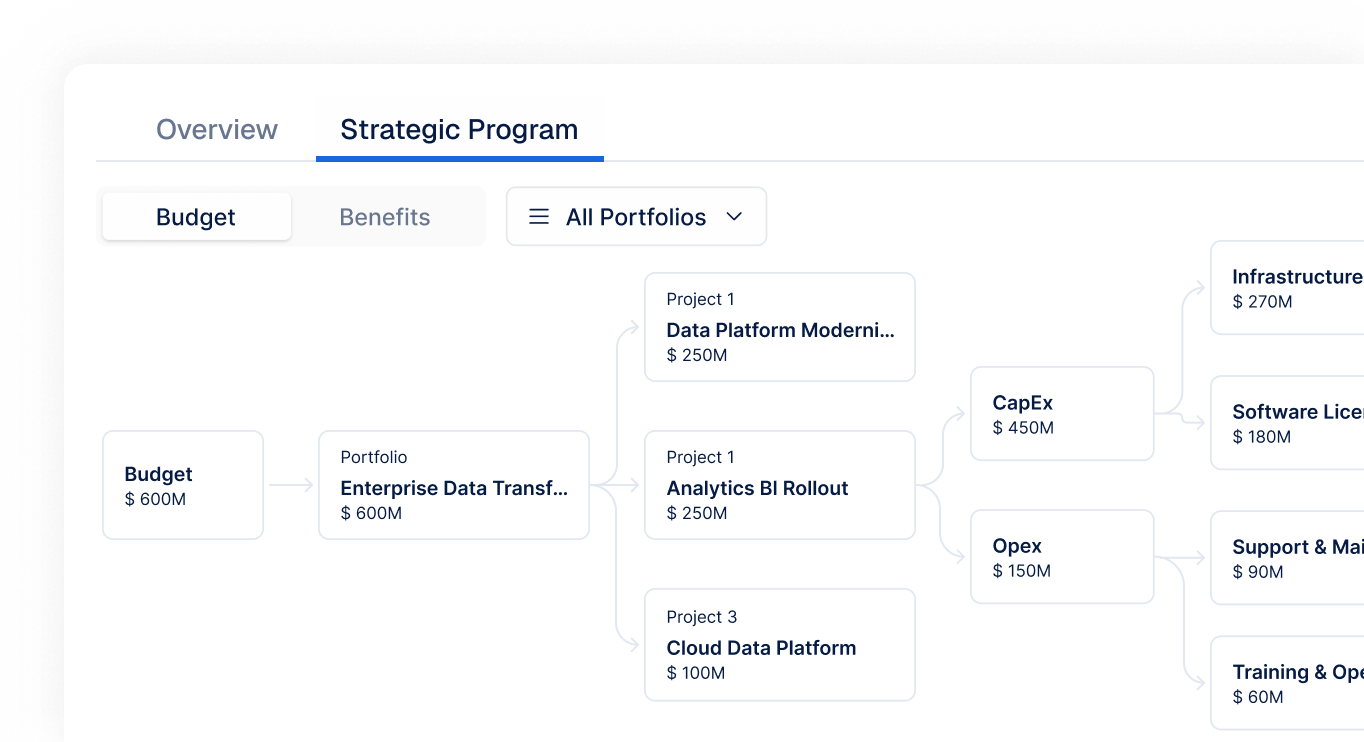Open the Cloud Data Platform project card

pyautogui.click(x=780, y=645)
